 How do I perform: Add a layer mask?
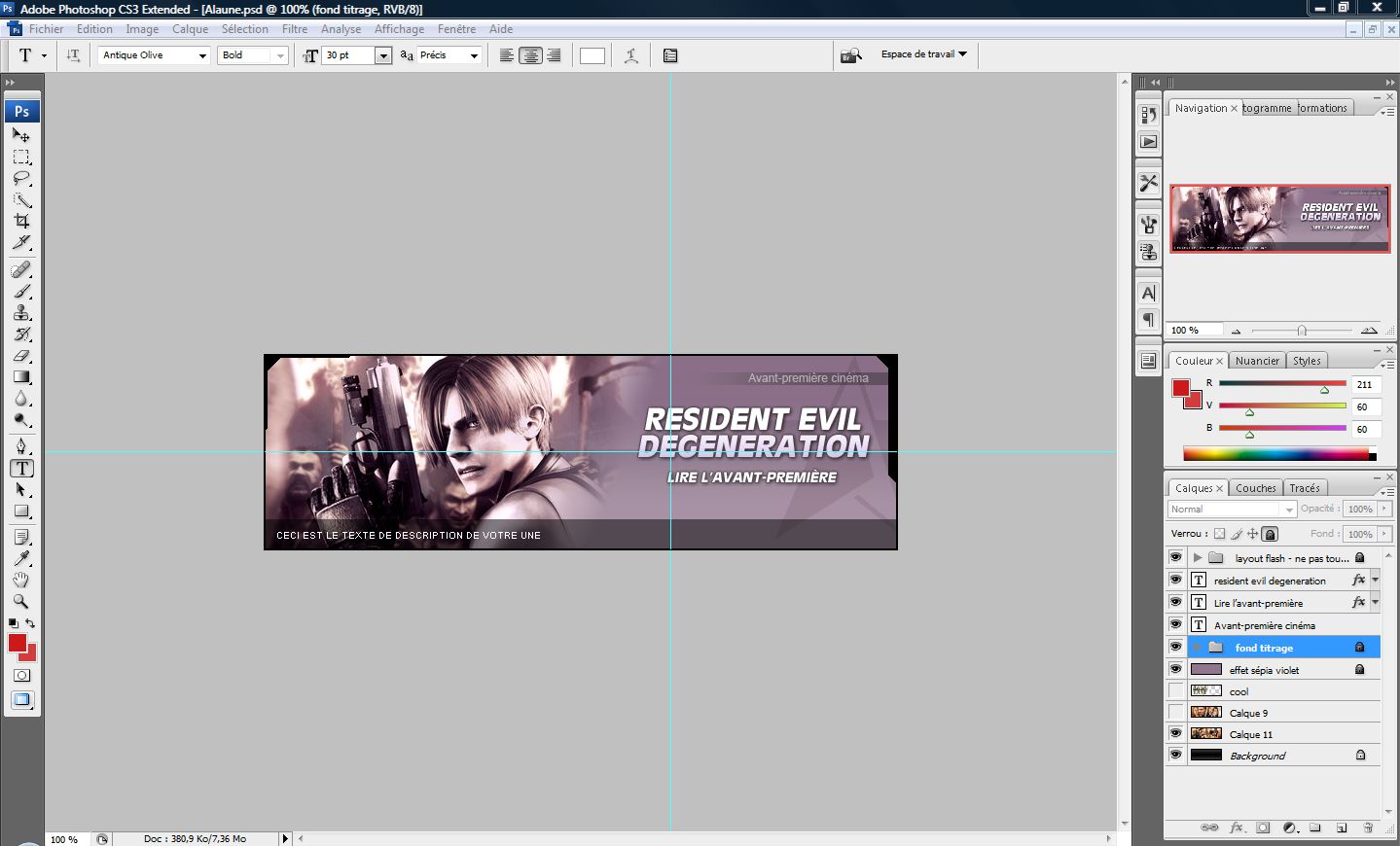click(x=1263, y=828)
